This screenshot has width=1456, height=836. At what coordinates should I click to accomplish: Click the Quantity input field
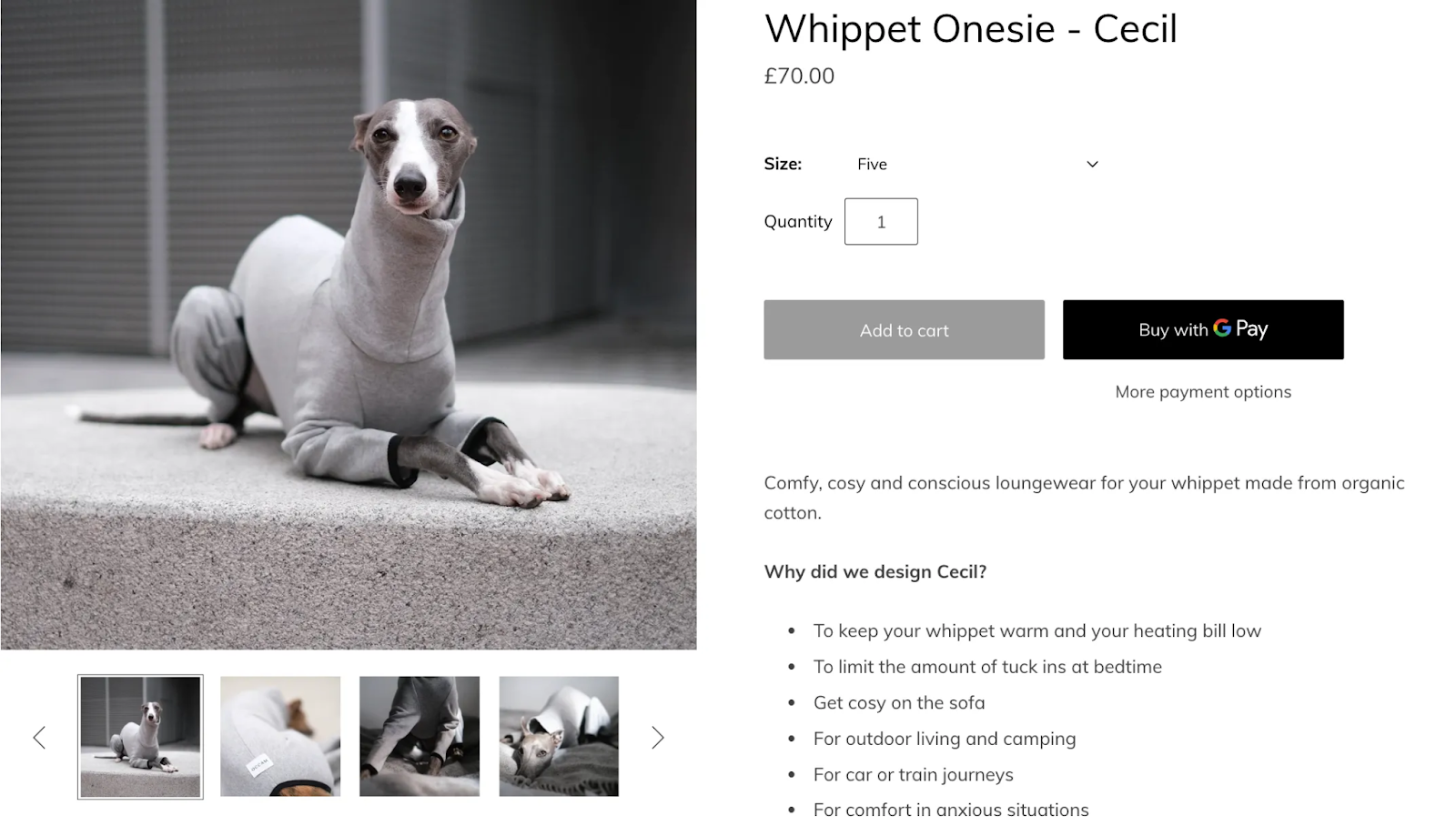[881, 221]
